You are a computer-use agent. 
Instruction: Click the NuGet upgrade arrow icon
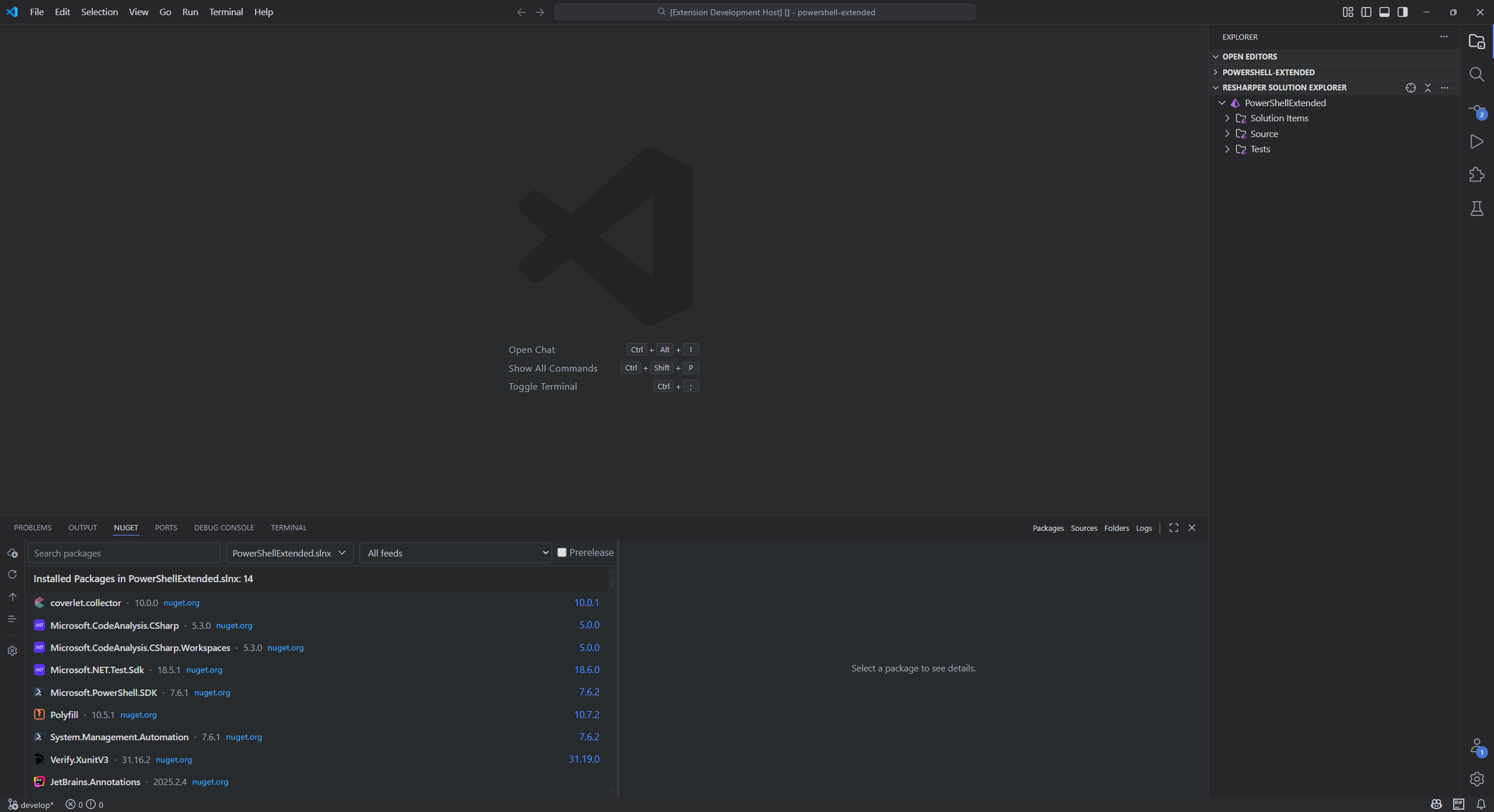[x=12, y=597]
